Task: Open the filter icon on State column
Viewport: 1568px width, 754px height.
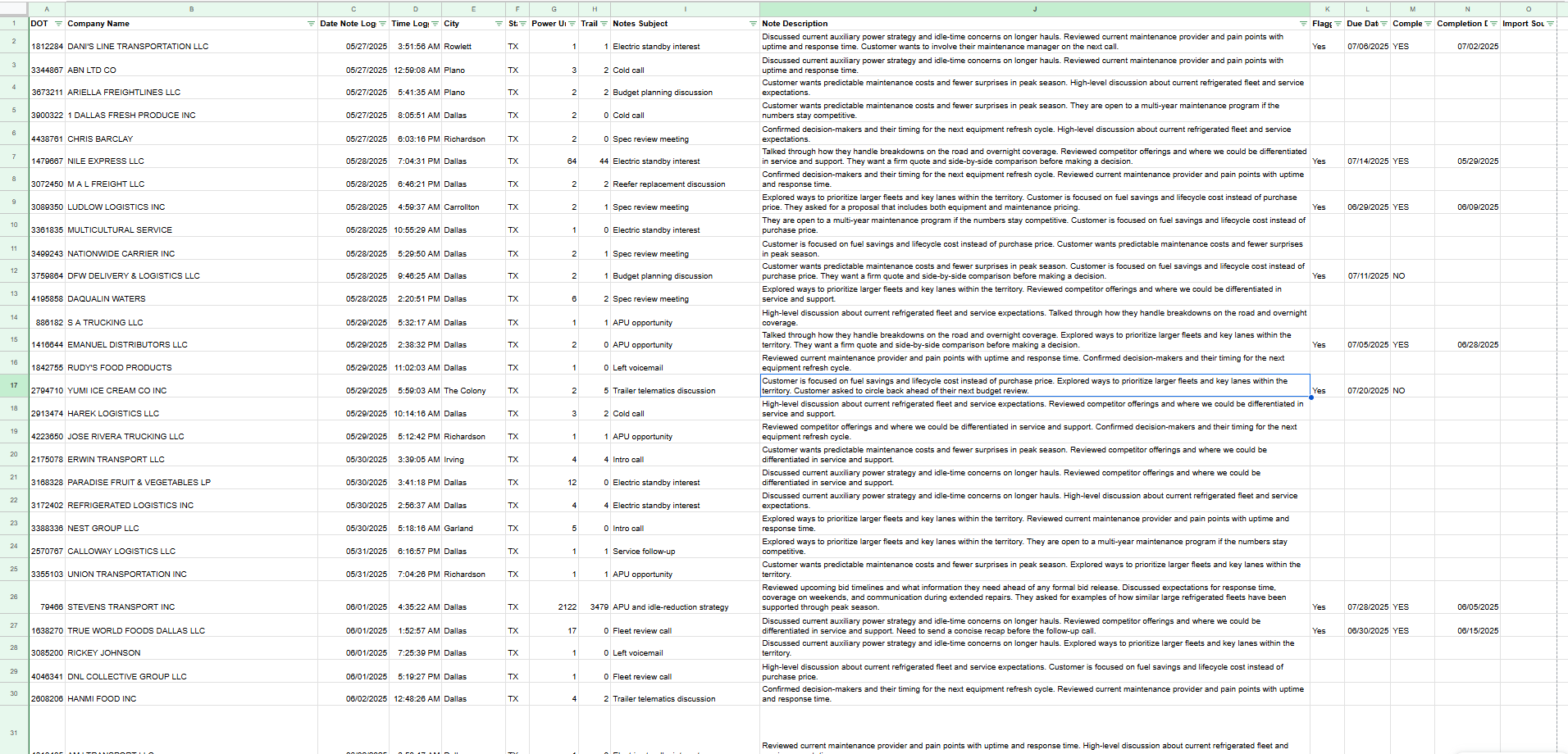Action: pos(522,24)
